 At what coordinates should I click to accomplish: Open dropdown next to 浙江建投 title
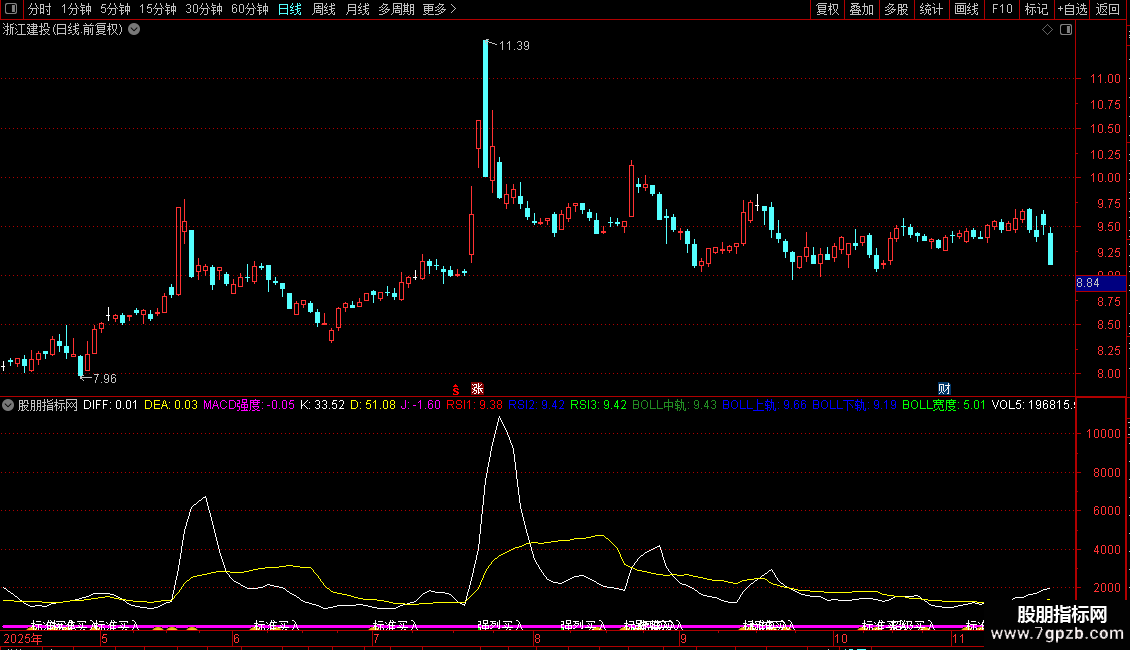click(134, 30)
